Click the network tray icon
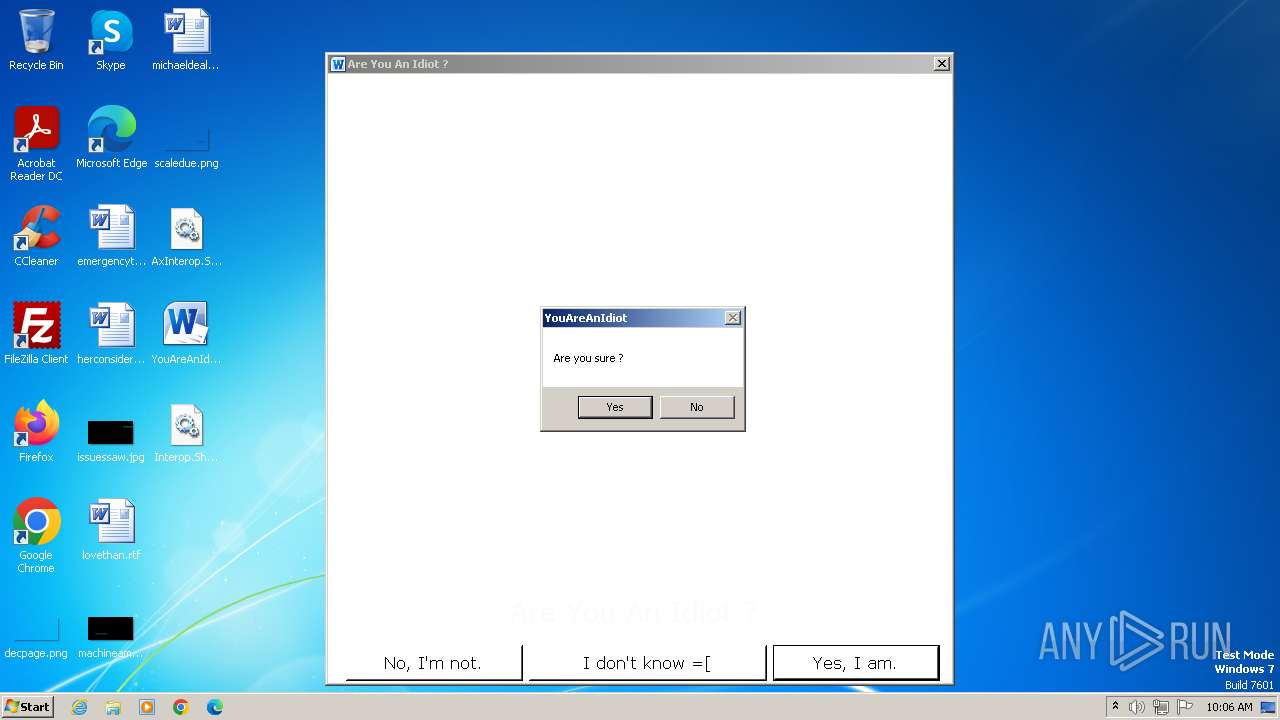This screenshot has width=1280, height=720. click(1161, 707)
